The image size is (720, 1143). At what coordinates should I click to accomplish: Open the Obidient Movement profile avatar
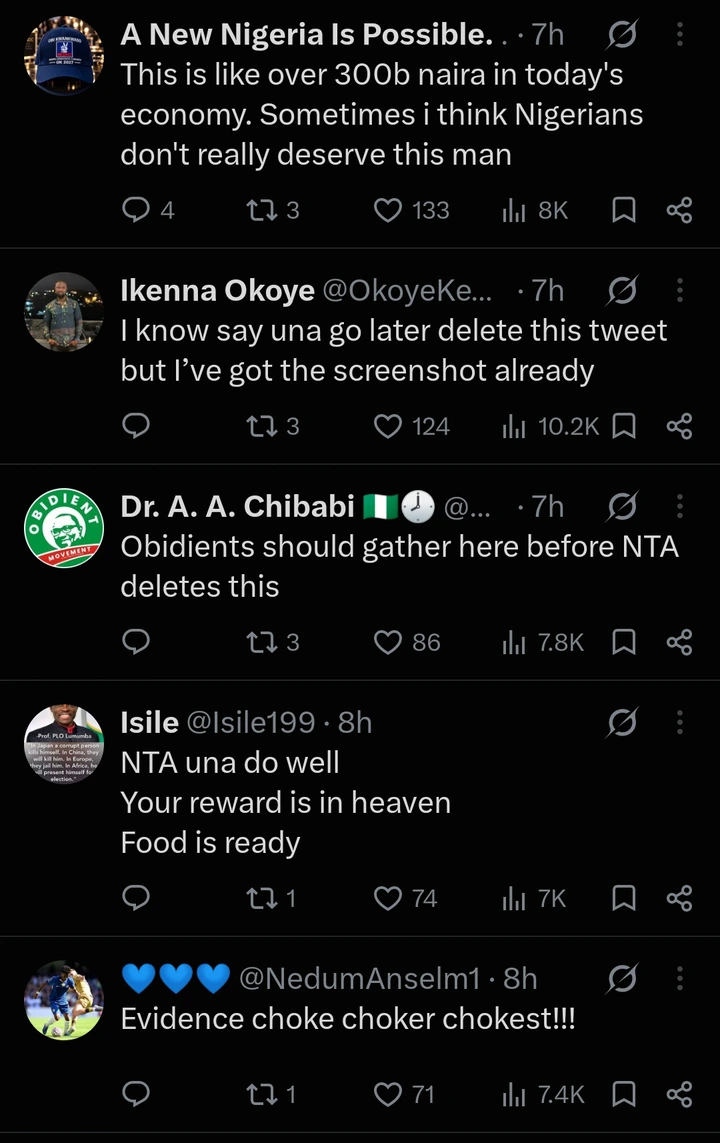pyautogui.click(x=64, y=528)
